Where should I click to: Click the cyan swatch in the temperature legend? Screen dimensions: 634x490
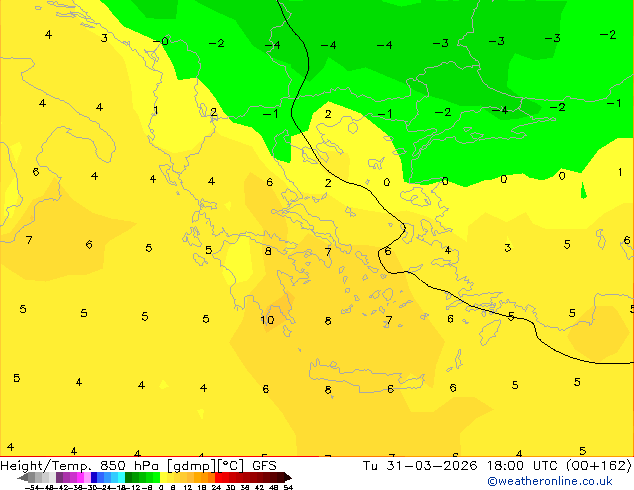[121, 477]
